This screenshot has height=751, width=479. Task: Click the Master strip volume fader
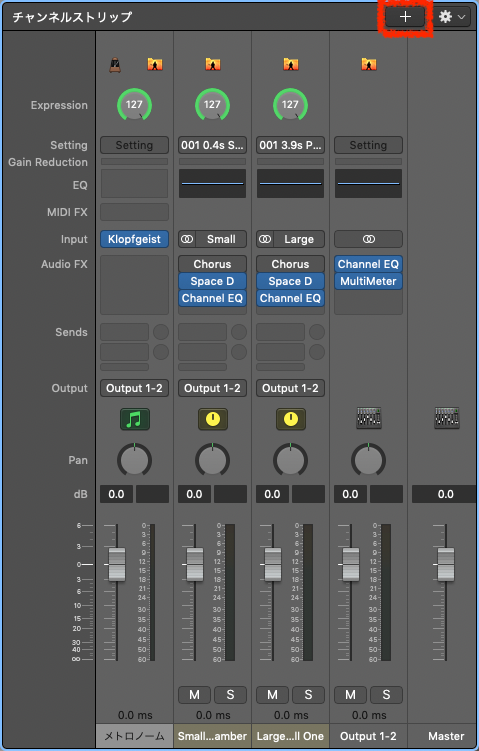click(446, 565)
